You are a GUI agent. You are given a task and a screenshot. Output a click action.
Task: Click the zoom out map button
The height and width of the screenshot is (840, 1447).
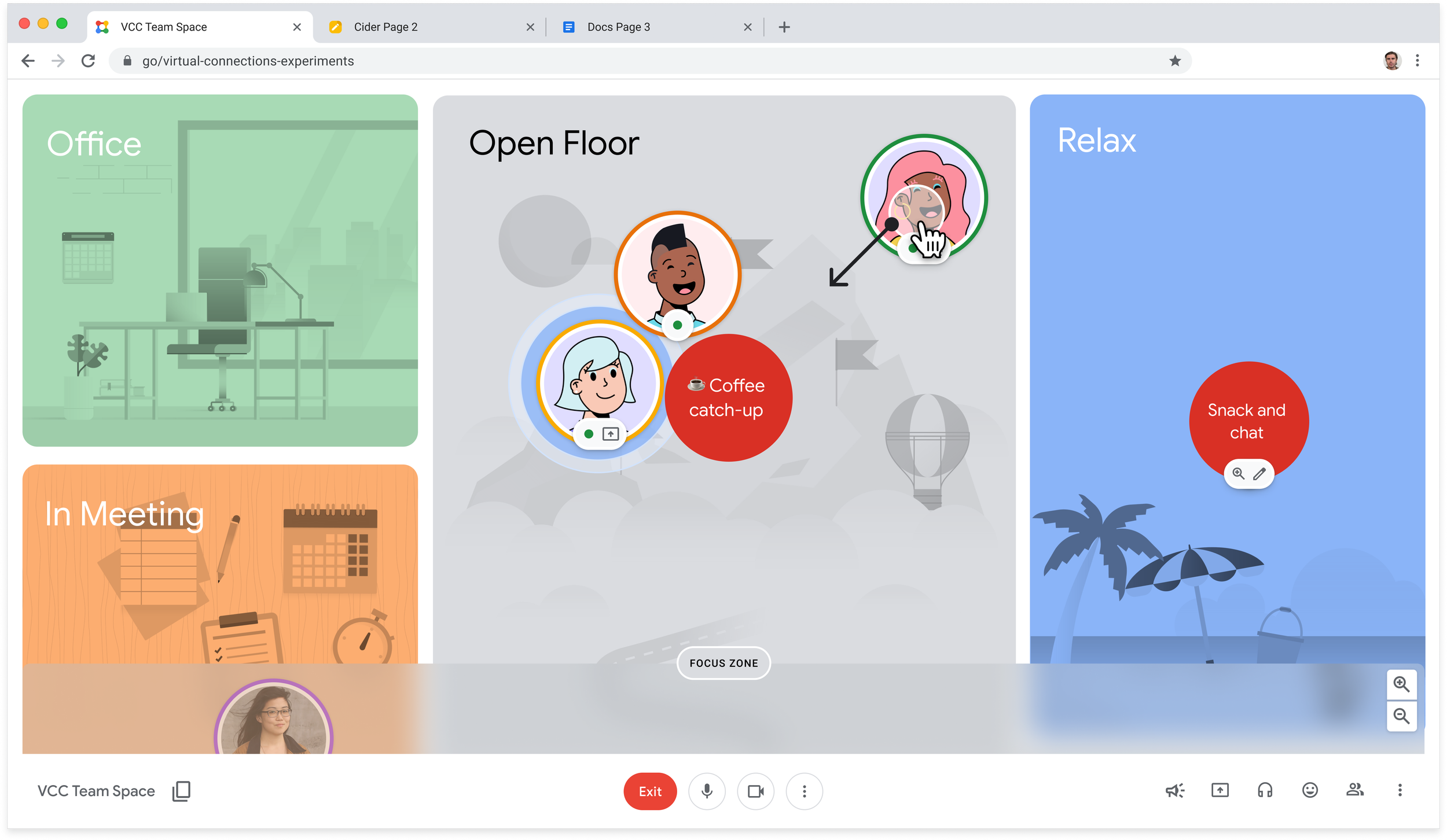tap(1401, 716)
